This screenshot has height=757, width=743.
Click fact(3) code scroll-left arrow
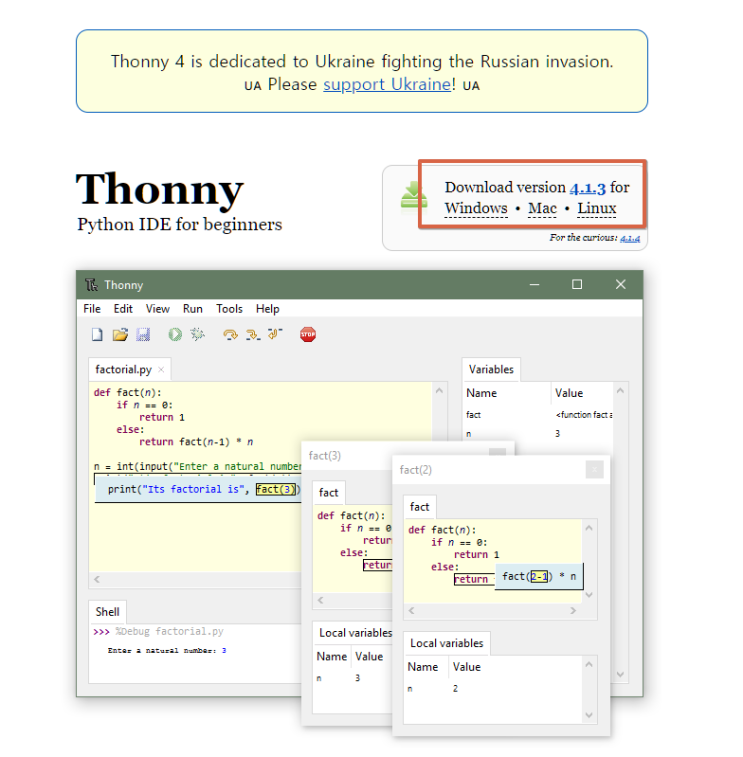pyautogui.click(x=321, y=600)
